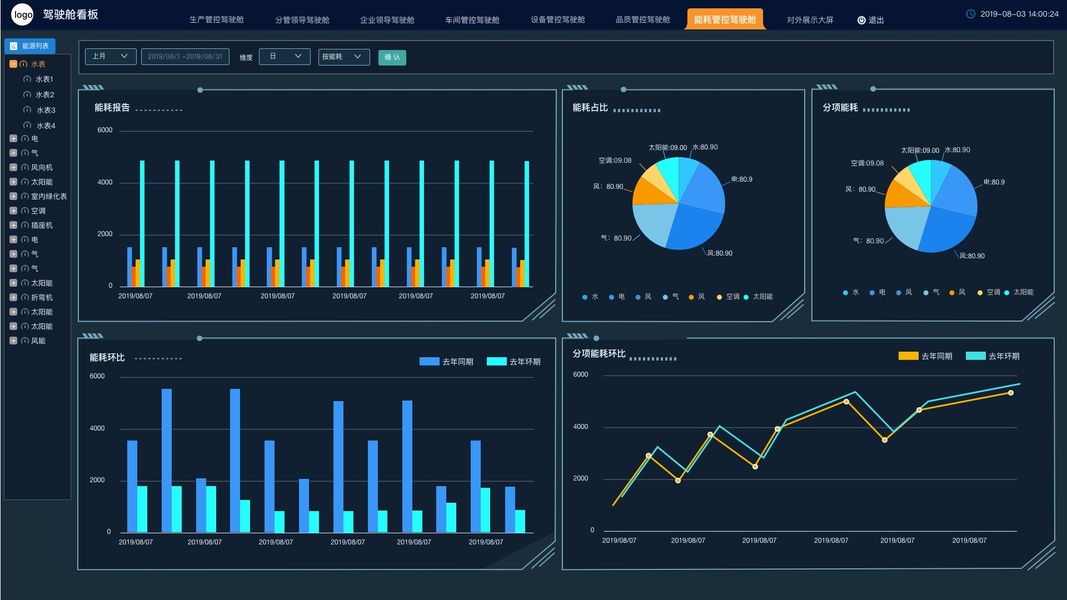Click the power icon next to 退出

(861, 20)
